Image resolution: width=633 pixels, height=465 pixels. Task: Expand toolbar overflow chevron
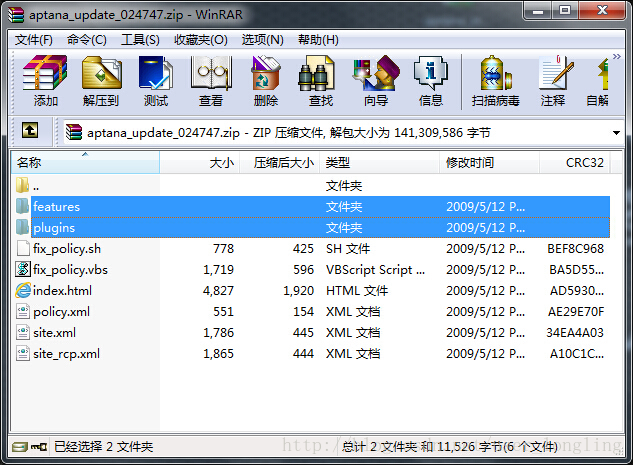point(617,56)
